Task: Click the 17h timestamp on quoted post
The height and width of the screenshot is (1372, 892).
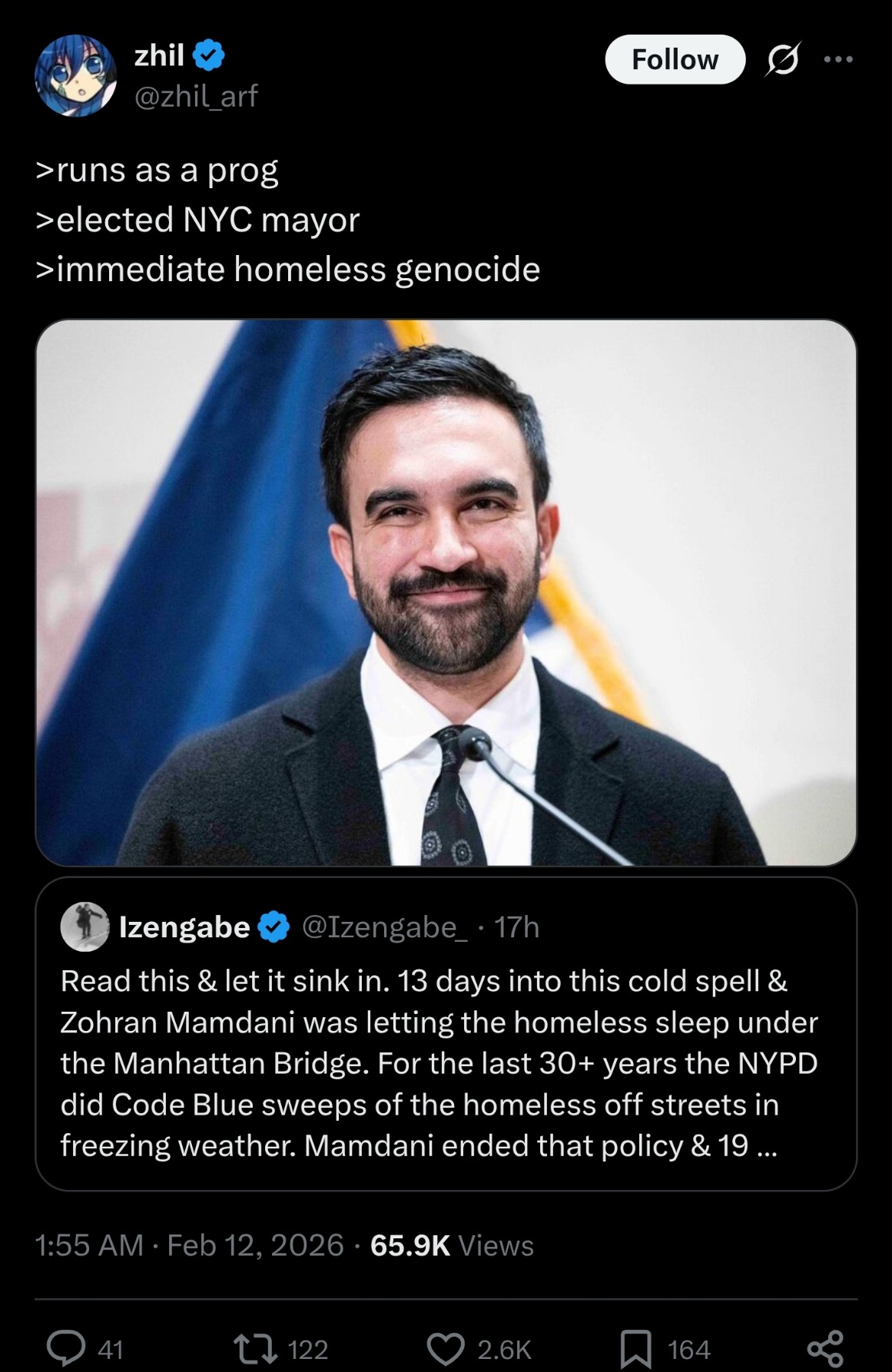Action: pyautogui.click(x=516, y=927)
